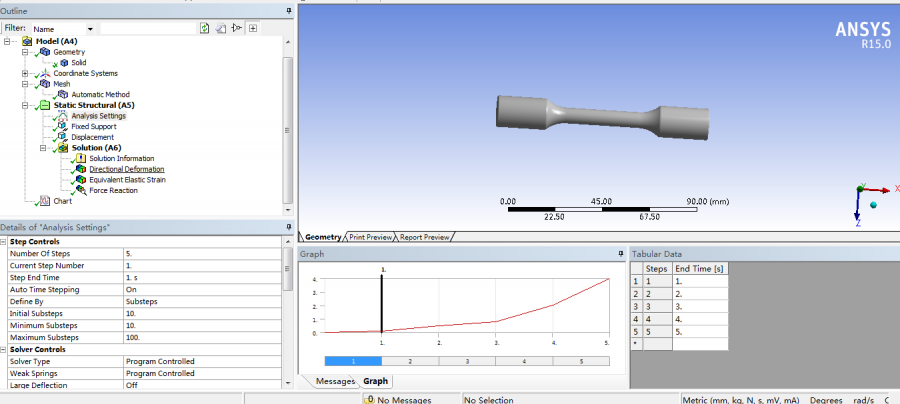900x404 pixels.
Task: Click the Solution (A6) icon
Action: tap(63, 147)
